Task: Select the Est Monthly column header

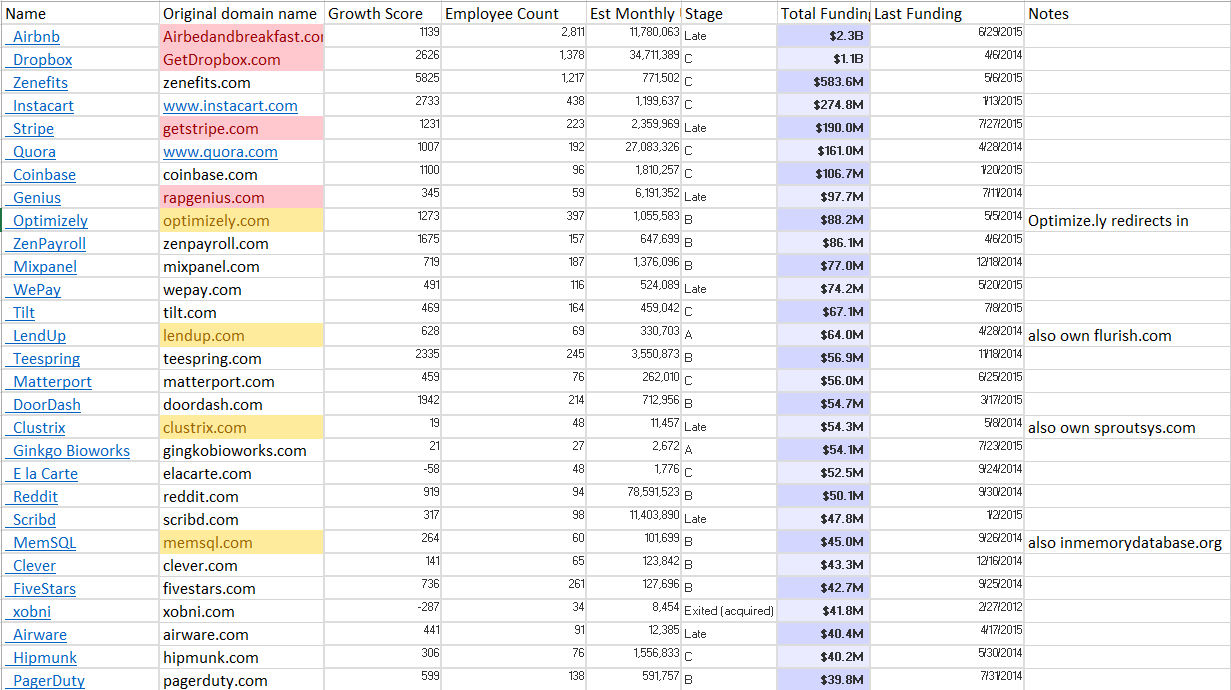Action: tap(634, 13)
